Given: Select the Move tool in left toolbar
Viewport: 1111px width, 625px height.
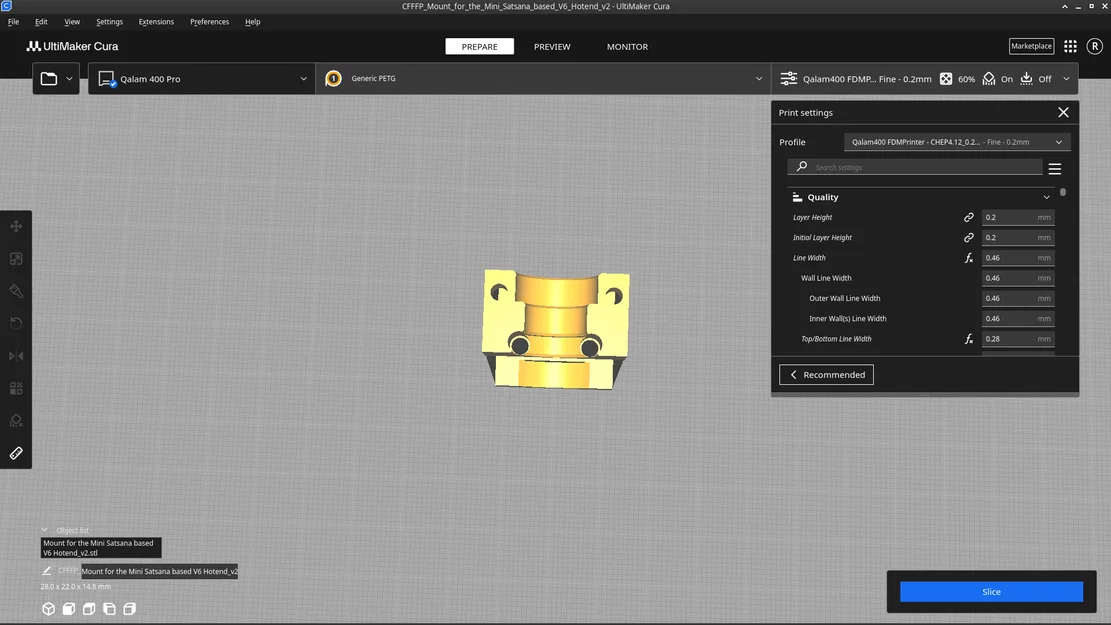Looking at the screenshot, I should pyautogui.click(x=16, y=227).
